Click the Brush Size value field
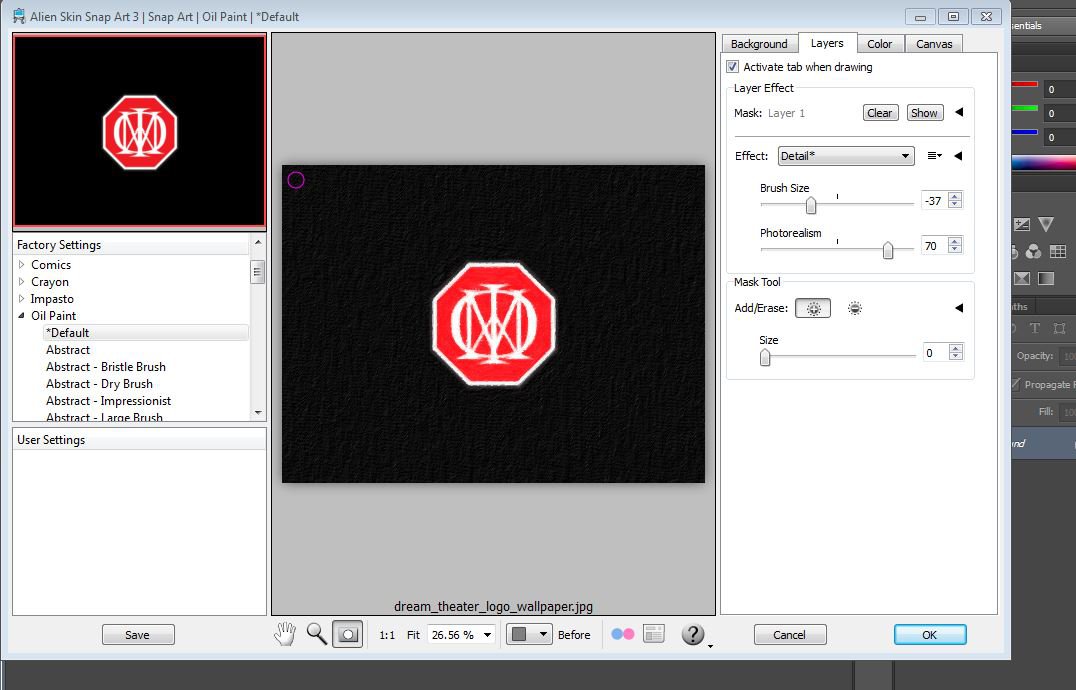The width and height of the screenshot is (1076, 690). tap(933, 201)
